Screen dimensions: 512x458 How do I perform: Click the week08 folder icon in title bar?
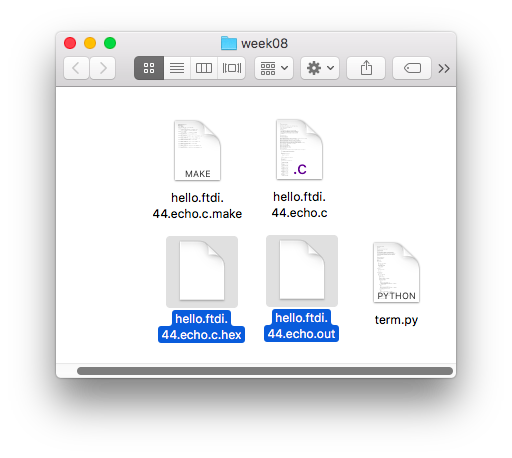tap(229, 43)
